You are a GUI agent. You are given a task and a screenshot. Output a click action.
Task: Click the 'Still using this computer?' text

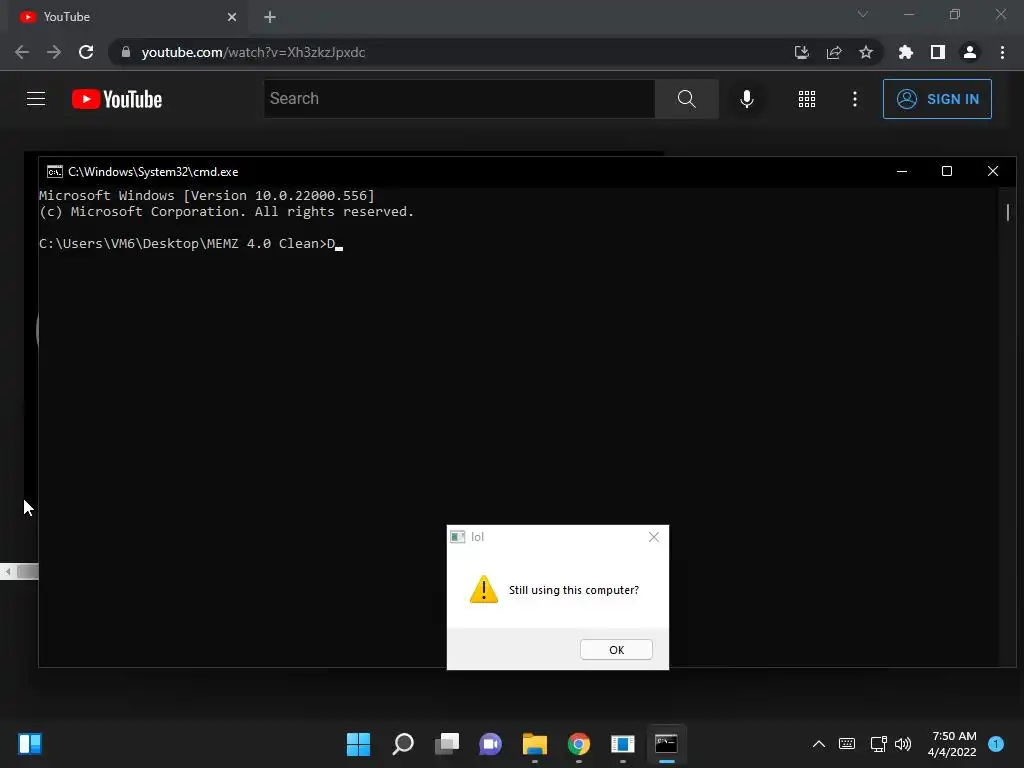pos(574,590)
